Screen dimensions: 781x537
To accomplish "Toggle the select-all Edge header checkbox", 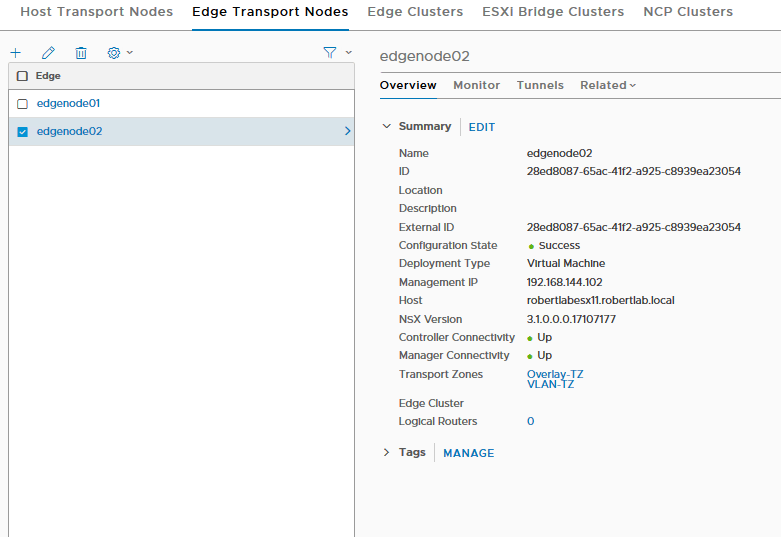I will pyautogui.click(x=22, y=76).
